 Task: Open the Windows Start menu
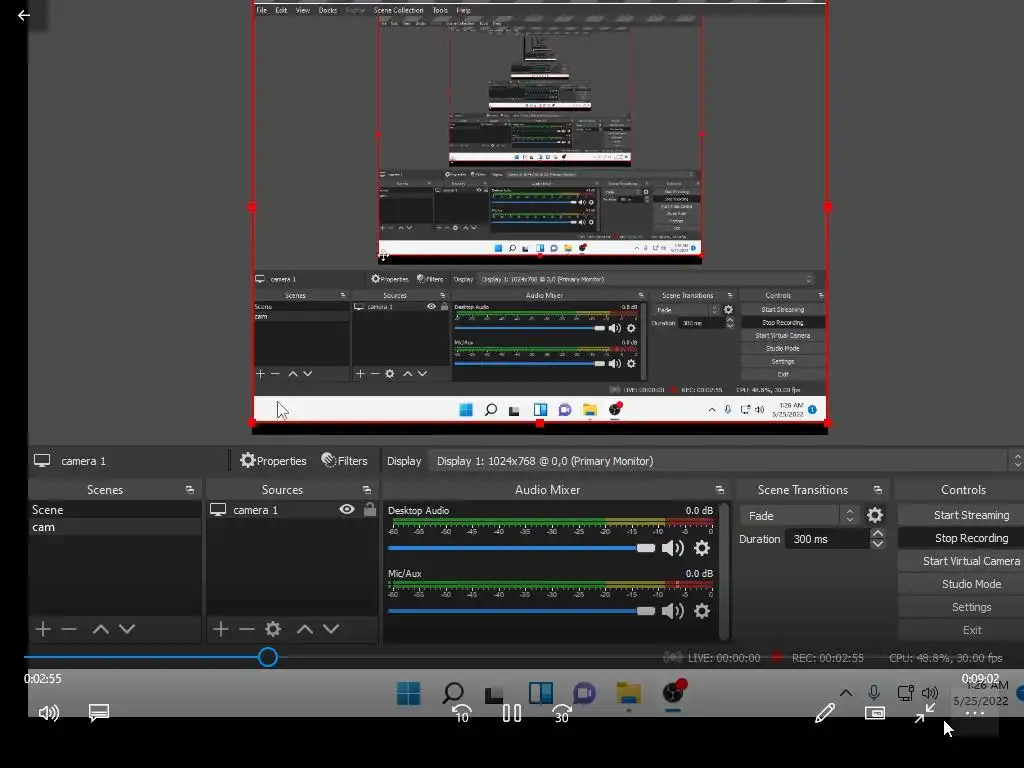tap(409, 694)
